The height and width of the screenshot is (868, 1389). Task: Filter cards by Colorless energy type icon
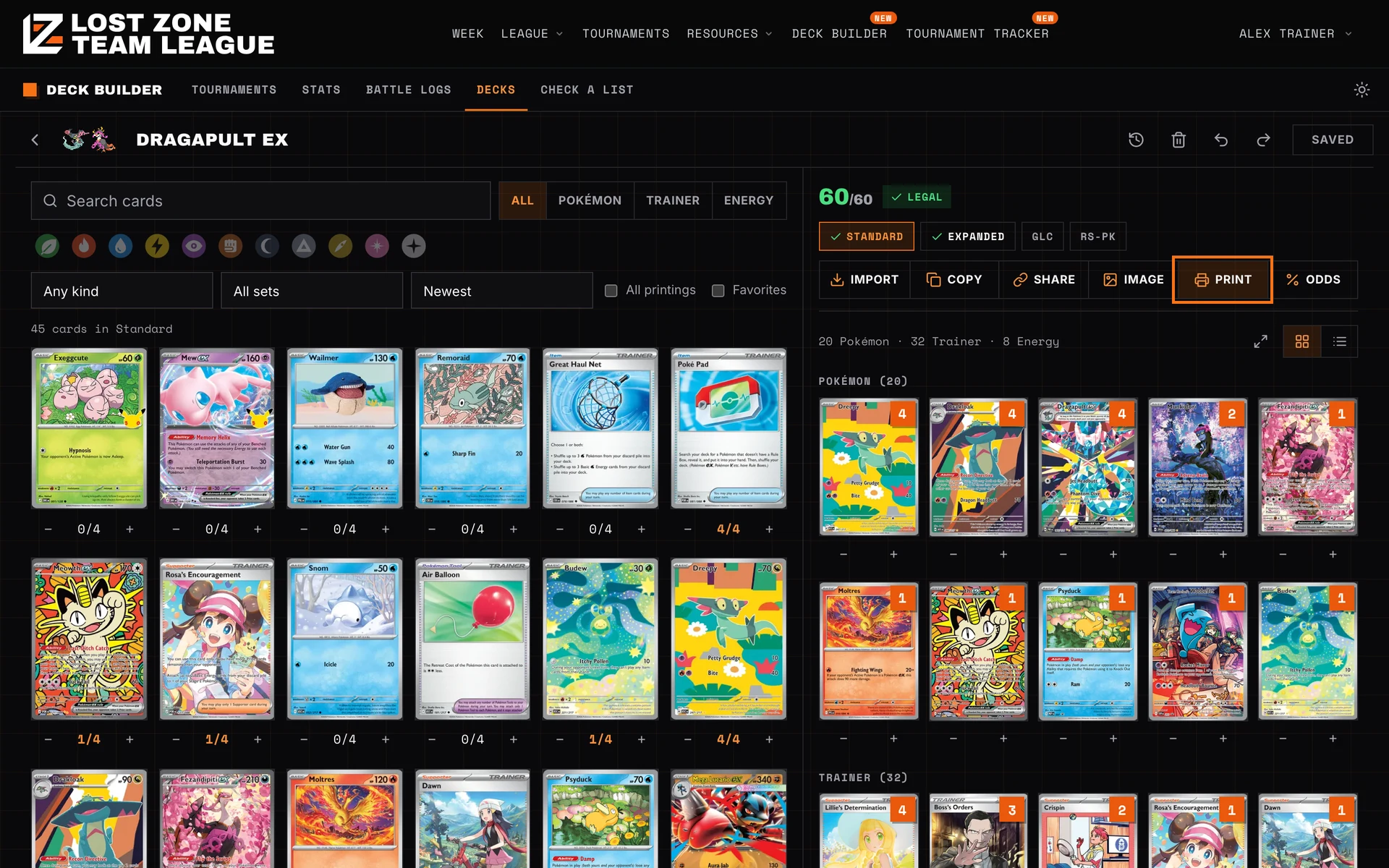[414, 246]
